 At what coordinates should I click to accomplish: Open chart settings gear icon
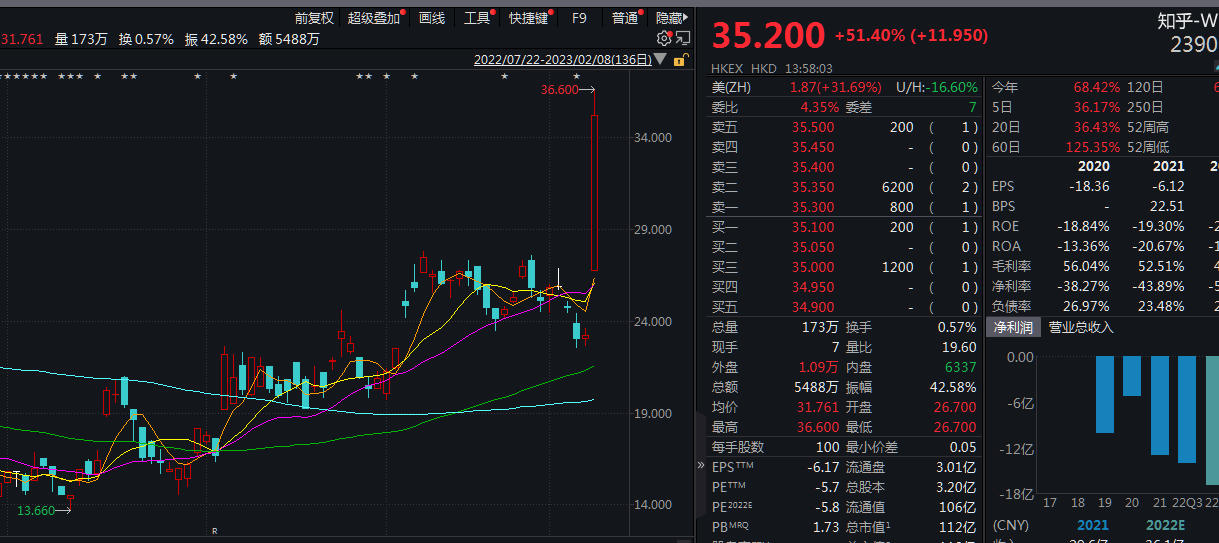663,38
